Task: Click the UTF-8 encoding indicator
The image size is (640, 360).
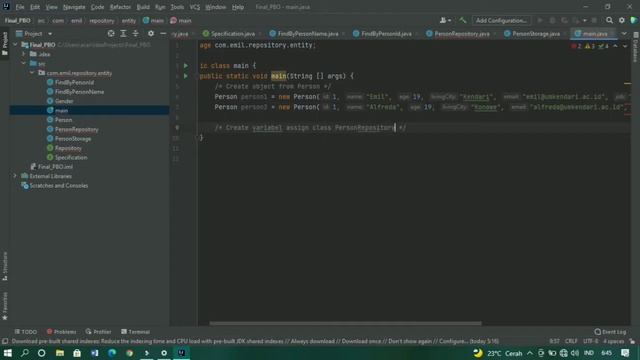Action: [x=590, y=341]
